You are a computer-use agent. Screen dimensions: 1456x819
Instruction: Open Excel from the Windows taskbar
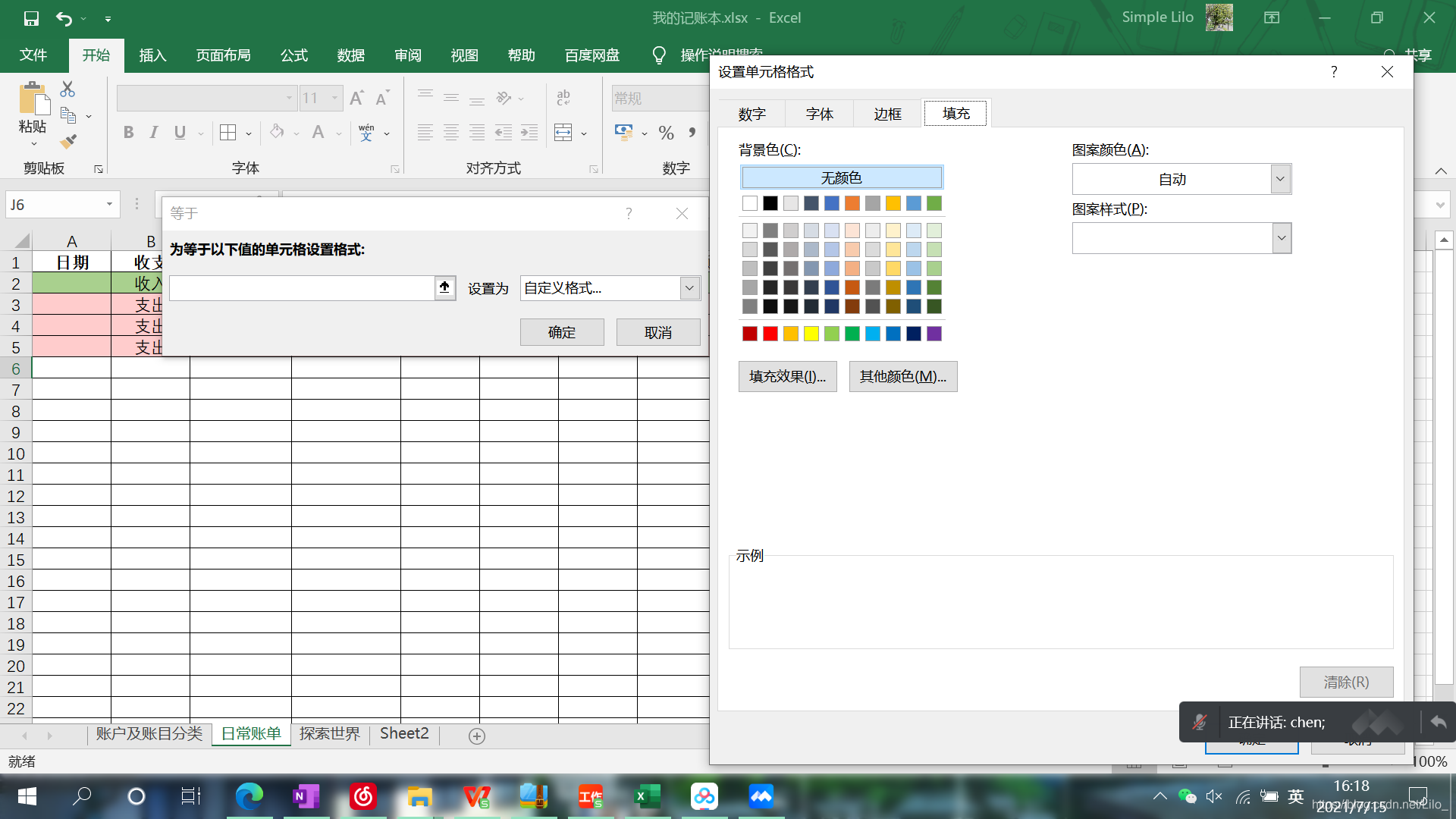pos(647,796)
